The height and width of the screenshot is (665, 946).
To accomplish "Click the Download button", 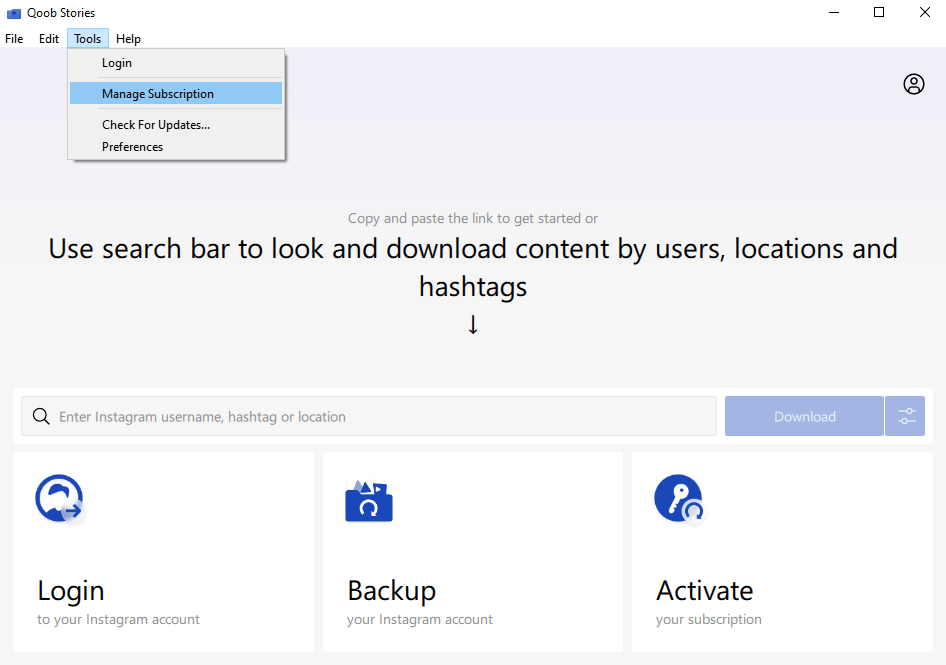I will 804,416.
